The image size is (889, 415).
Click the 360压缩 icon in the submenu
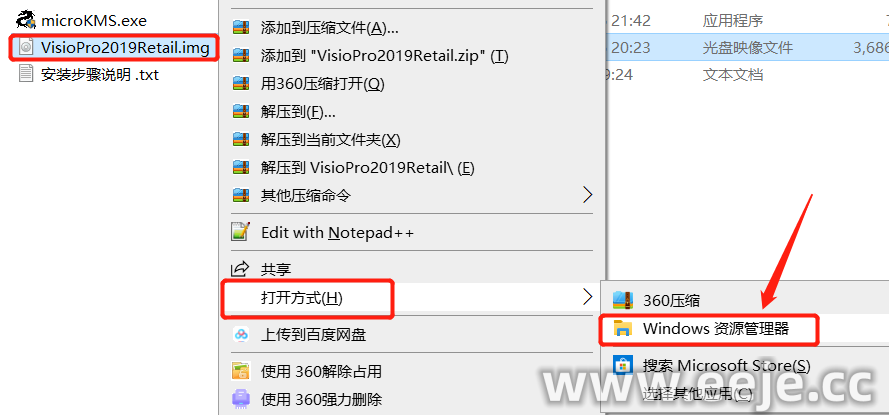(623, 300)
